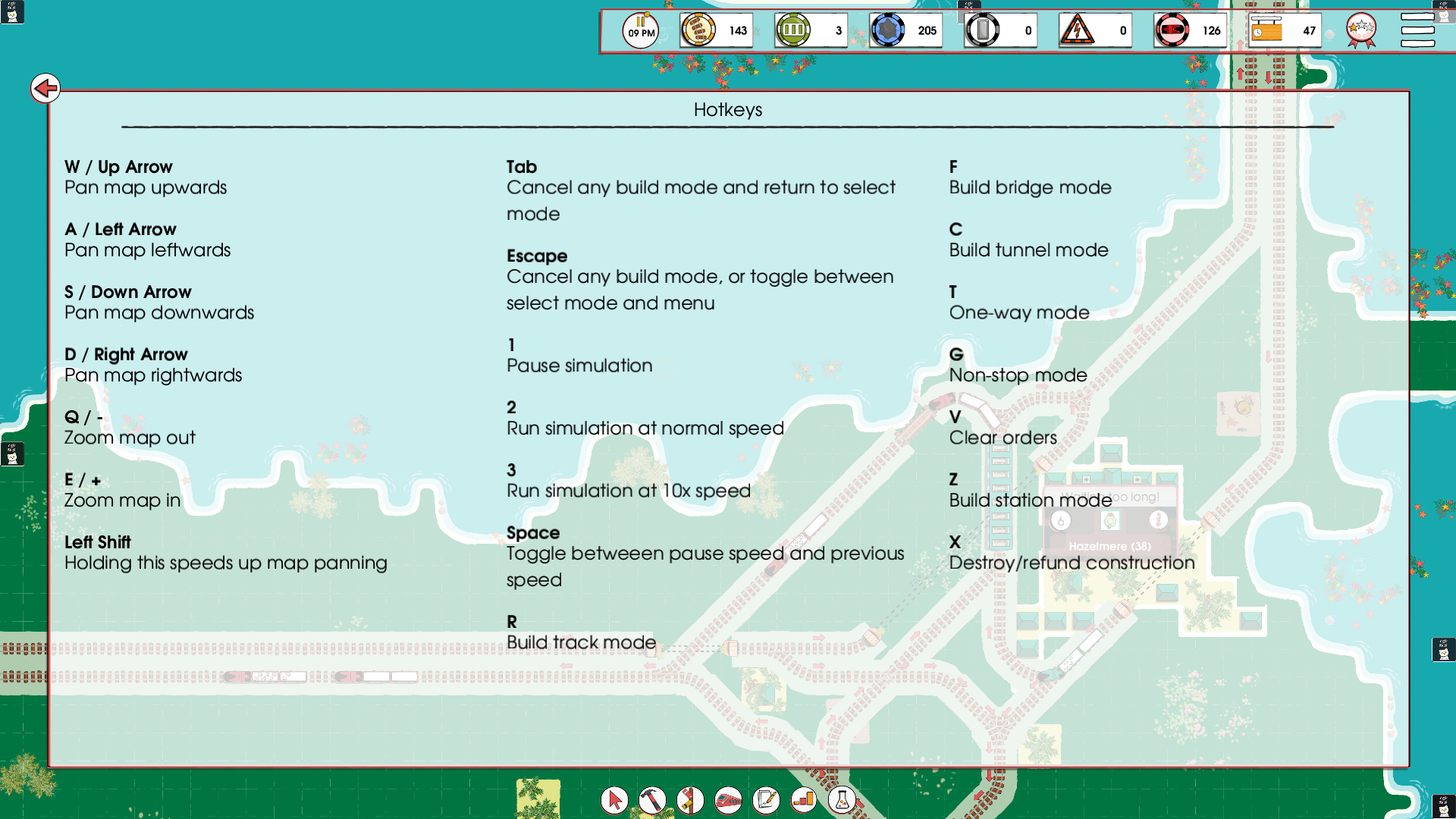Open the hamburger main menu
The image size is (1456, 819).
(x=1417, y=30)
